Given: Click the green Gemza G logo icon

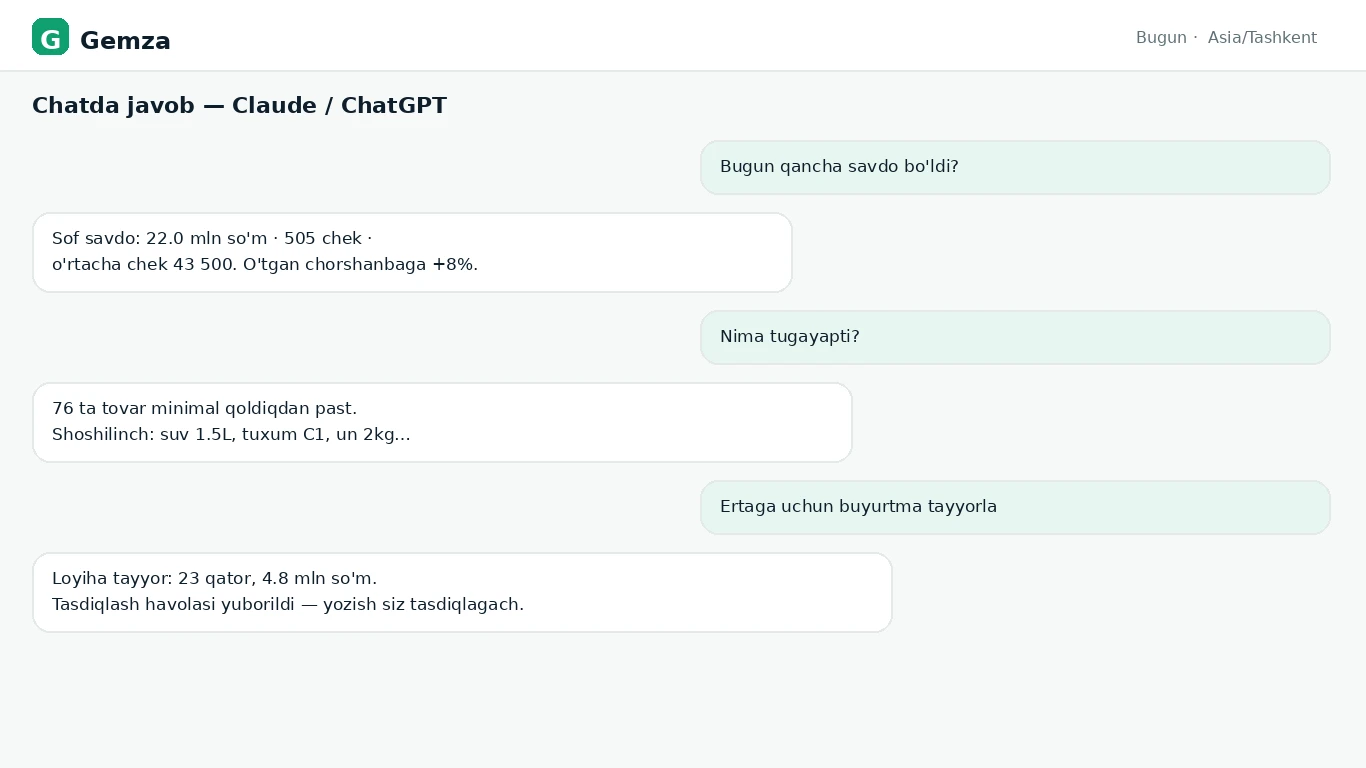Looking at the screenshot, I should pyautogui.click(x=50, y=37).
